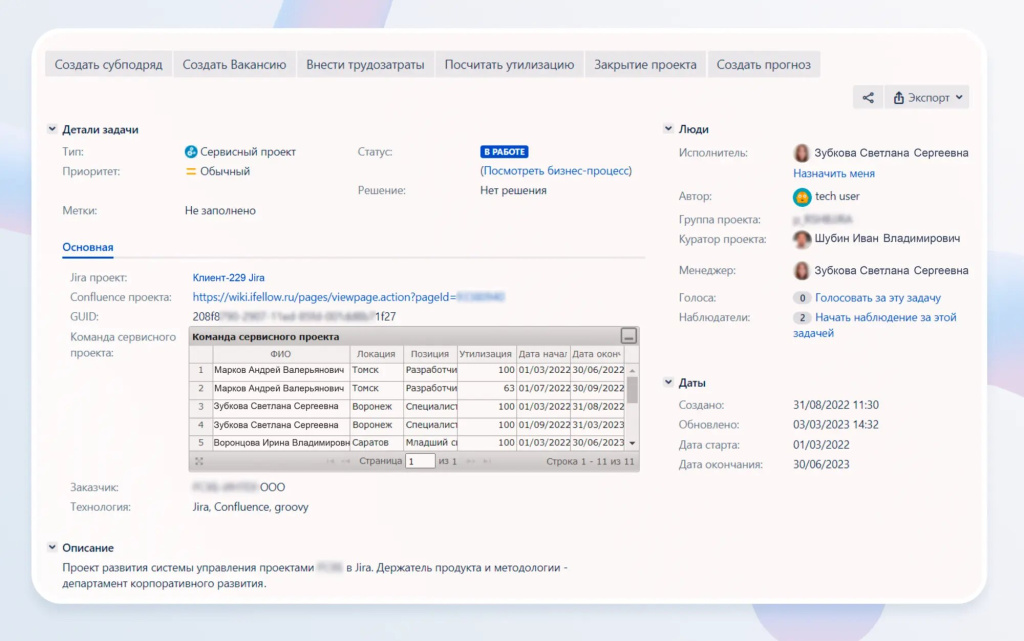Click Обновлено date 03/03/2023 14:32
Image resolution: width=1024 pixels, height=641 pixels.
(836, 425)
